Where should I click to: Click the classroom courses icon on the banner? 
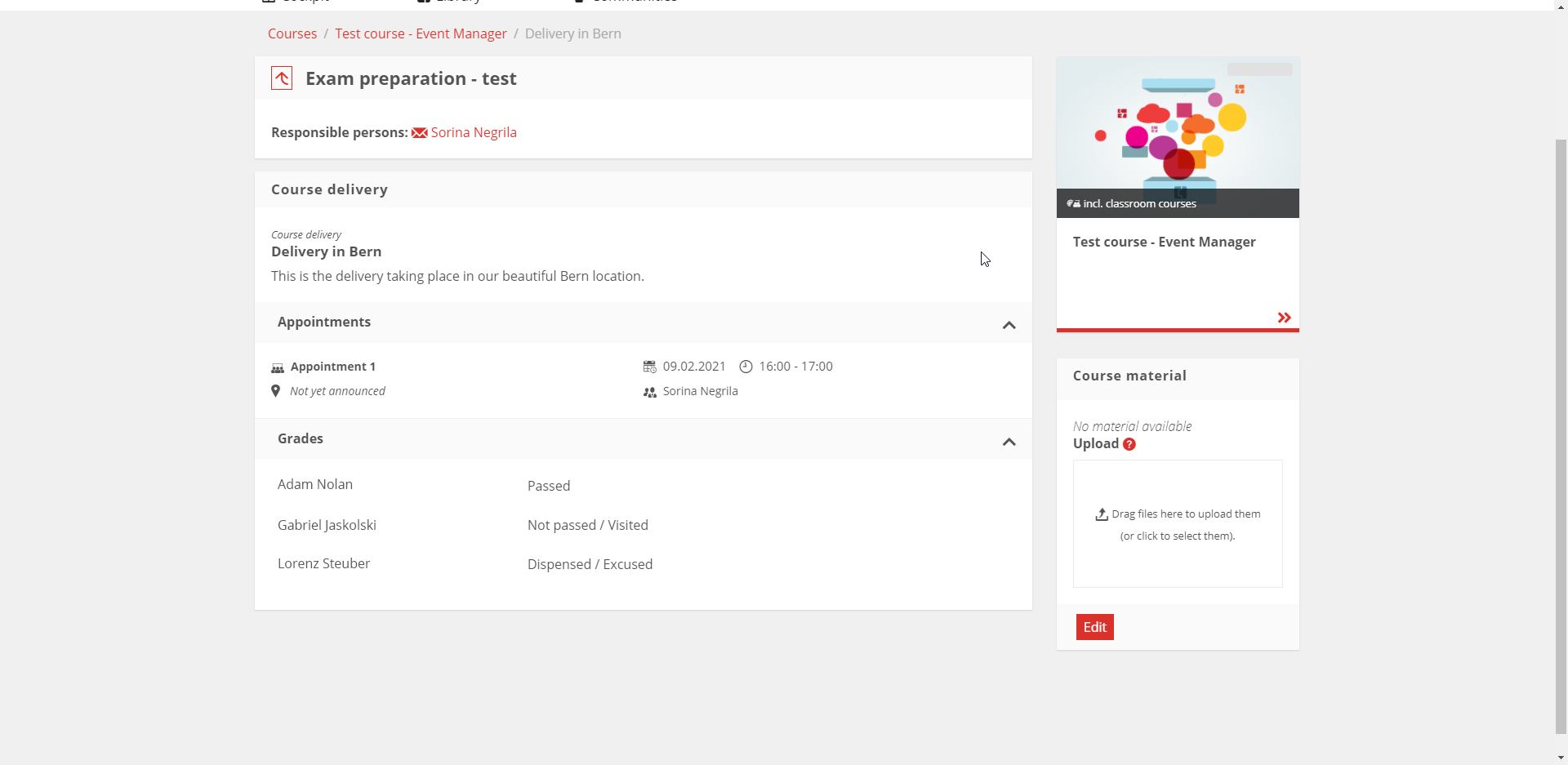pyautogui.click(x=1073, y=203)
